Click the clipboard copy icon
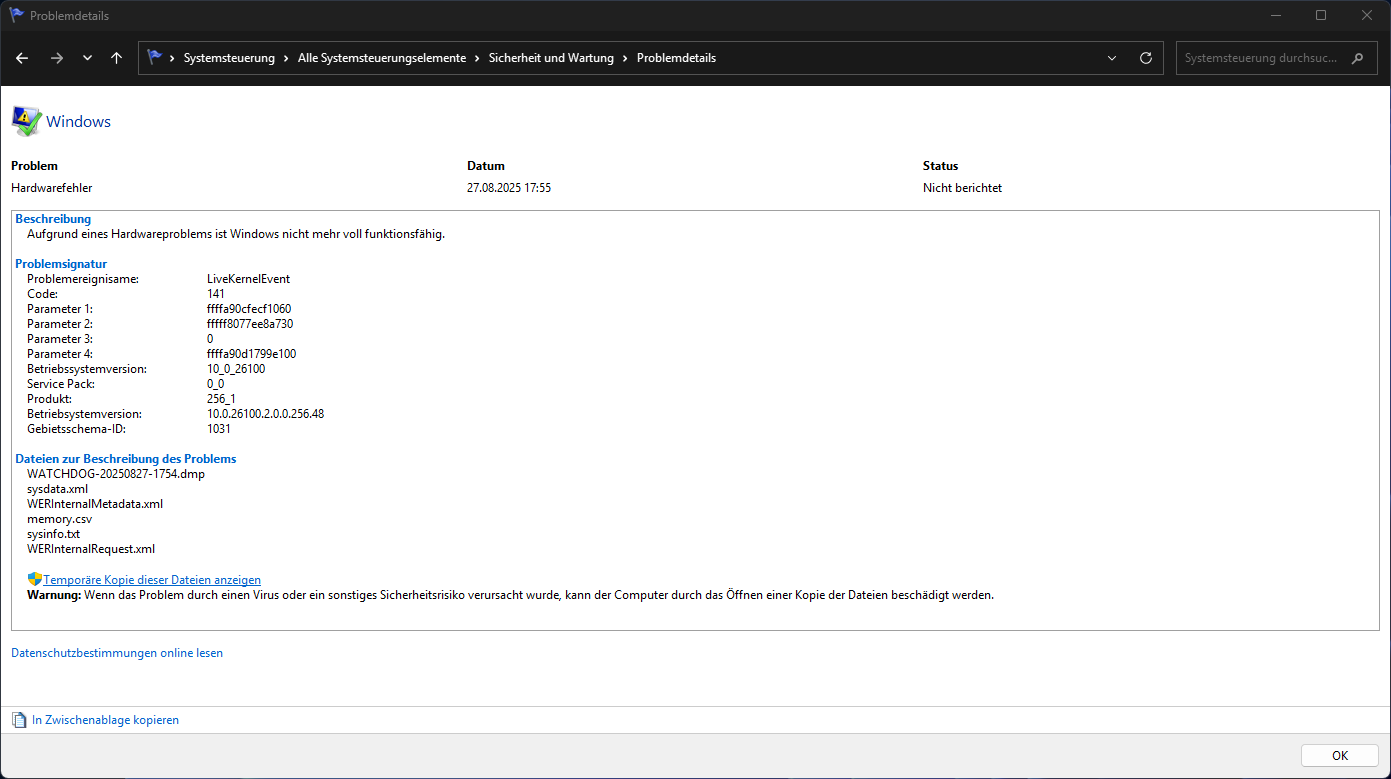 [x=19, y=720]
